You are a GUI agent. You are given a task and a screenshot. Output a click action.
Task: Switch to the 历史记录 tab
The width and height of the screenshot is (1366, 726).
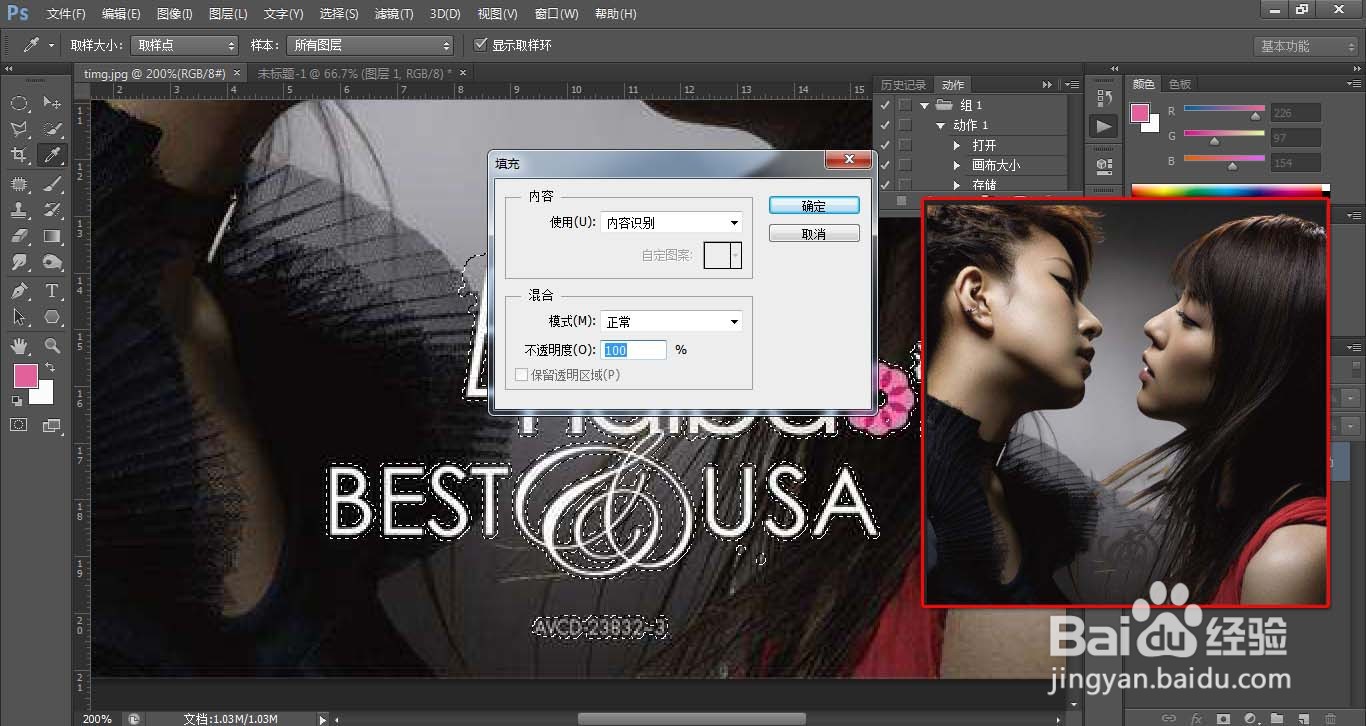click(904, 85)
